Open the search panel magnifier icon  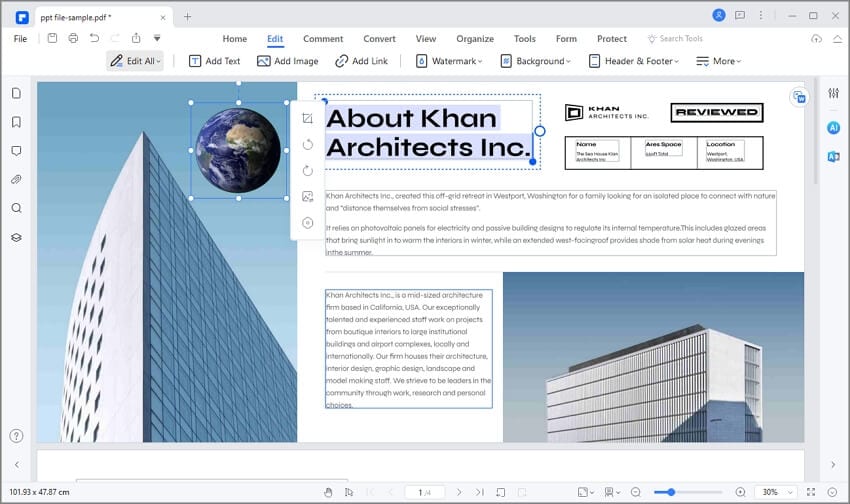16,208
